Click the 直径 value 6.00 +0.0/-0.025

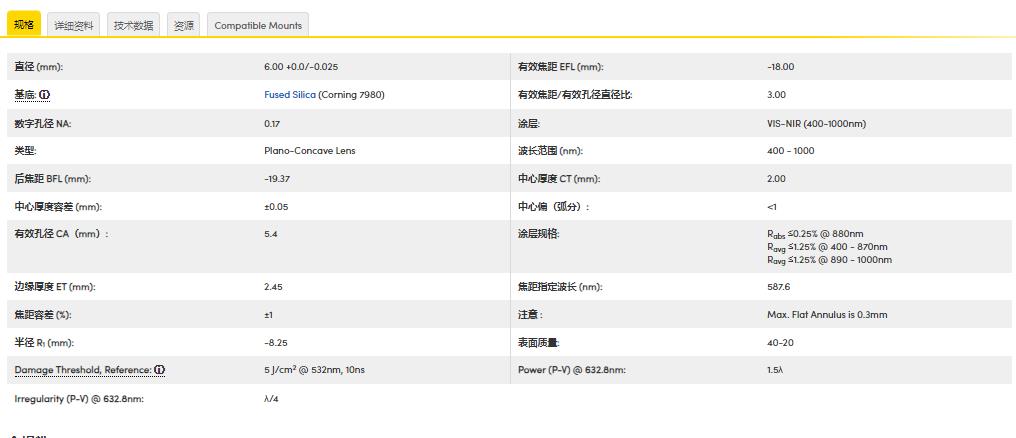(301, 67)
